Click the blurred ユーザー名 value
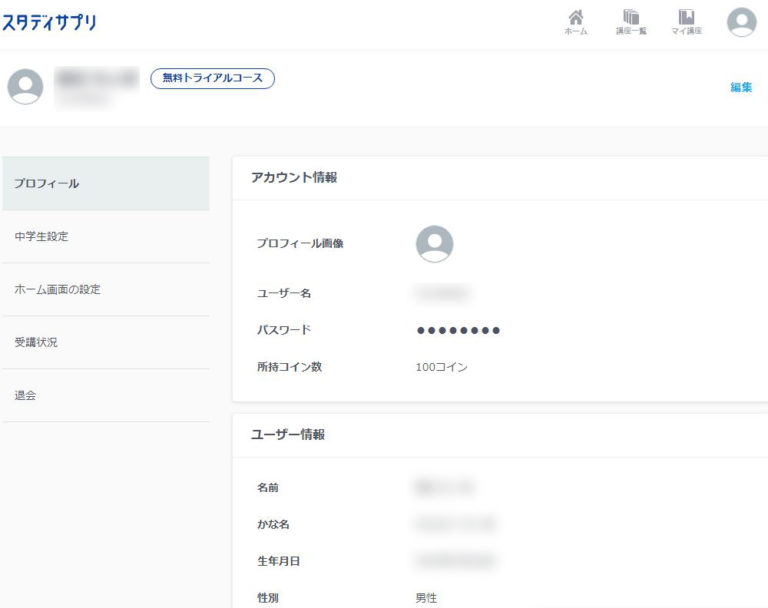 (441, 293)
